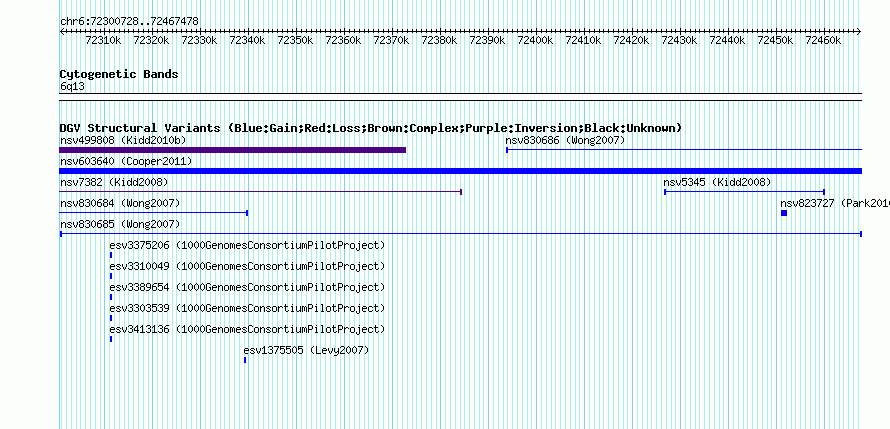Select the nsv7382 thin purple line
Viewport: 890px width, 429px height.
(x=261, y=192)
